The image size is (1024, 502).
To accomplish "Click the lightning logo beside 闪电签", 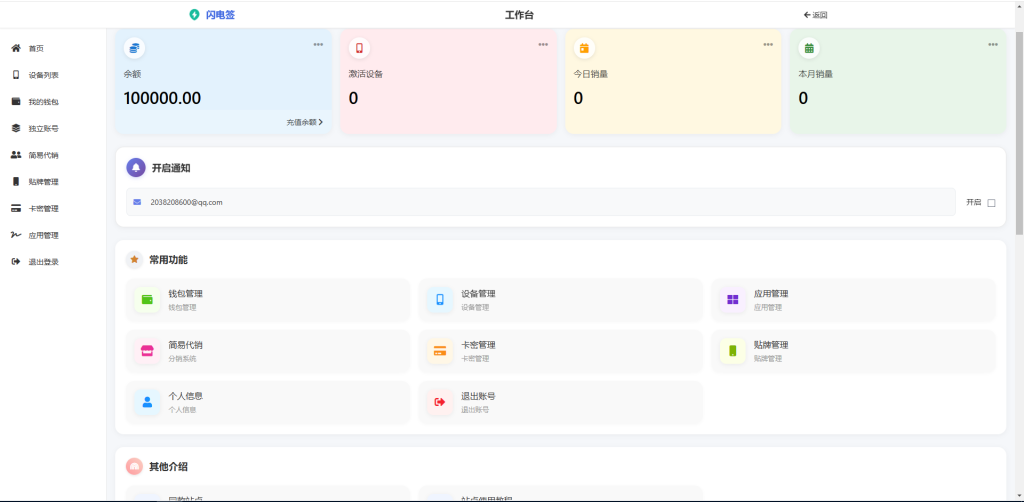I will [x=194, y=14].
